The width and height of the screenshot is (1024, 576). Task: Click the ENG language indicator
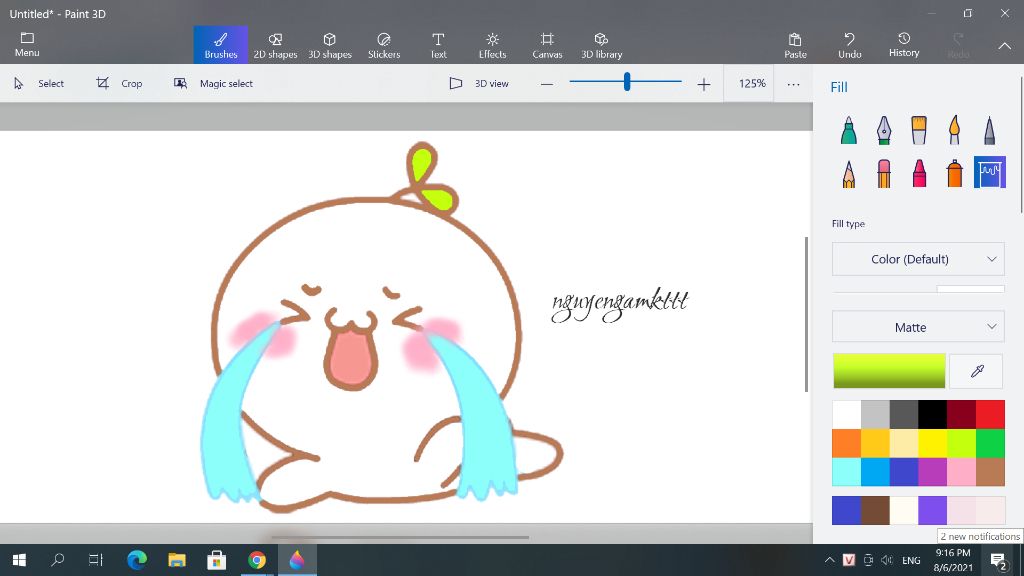(x=911, y=560)
